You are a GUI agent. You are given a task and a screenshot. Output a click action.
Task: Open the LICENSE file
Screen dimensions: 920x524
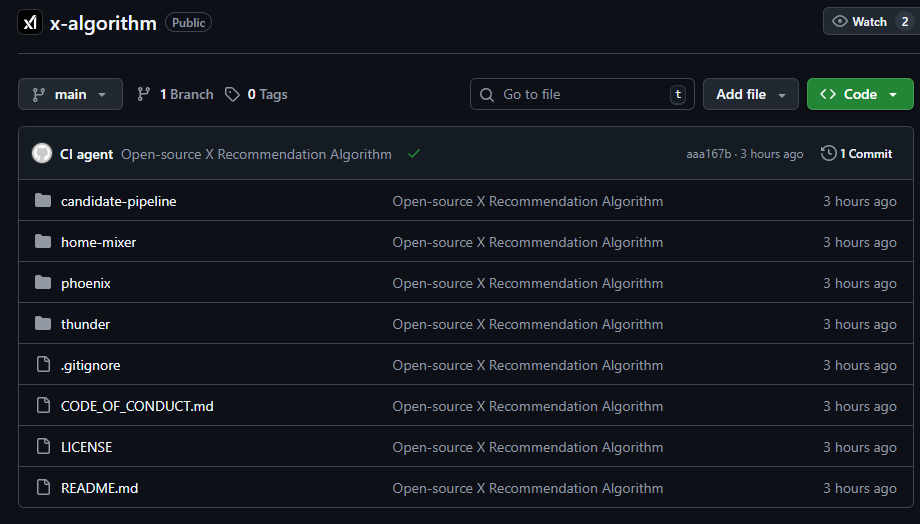click(x=86, y=448)
